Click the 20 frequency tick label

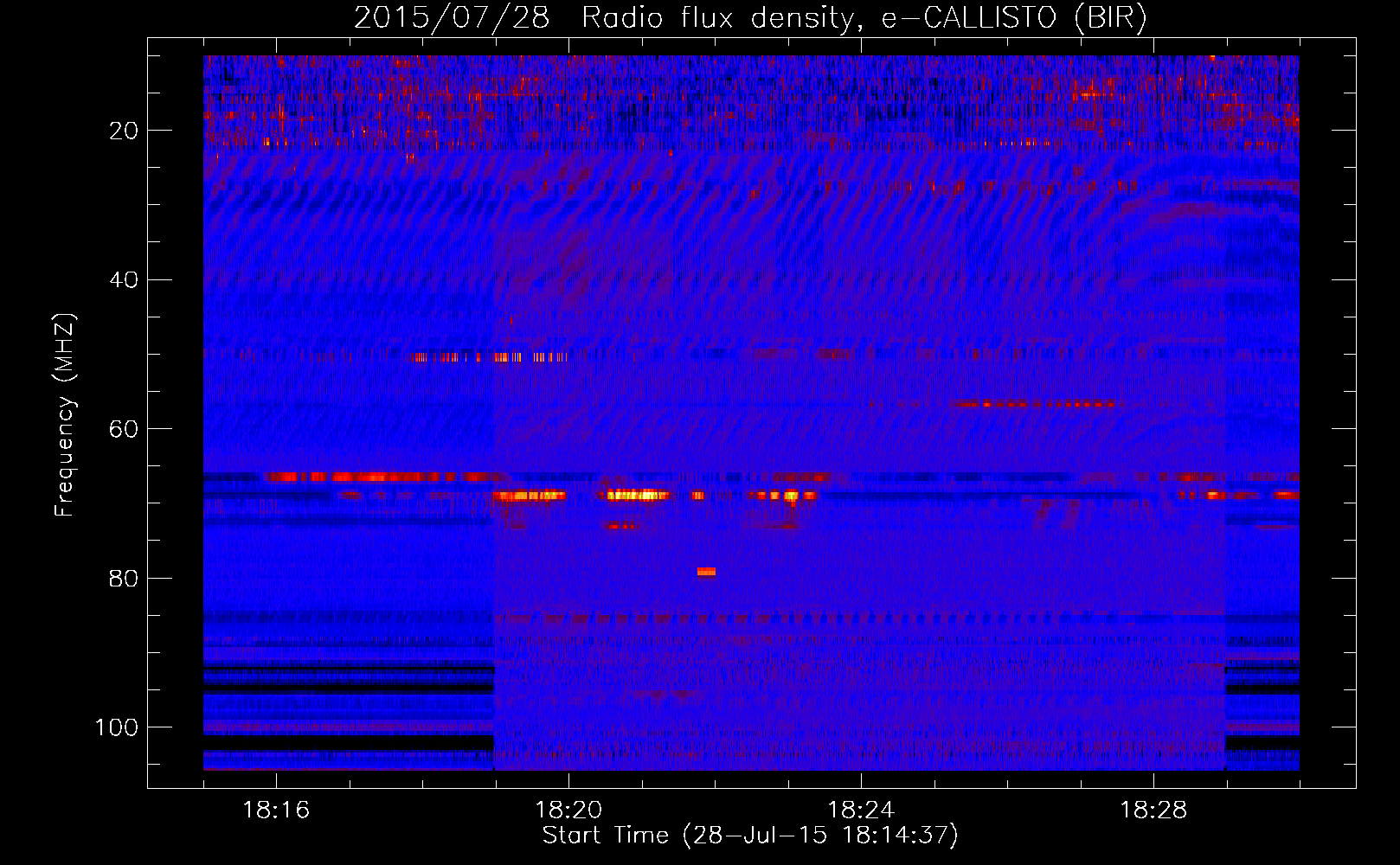point(125,131)
